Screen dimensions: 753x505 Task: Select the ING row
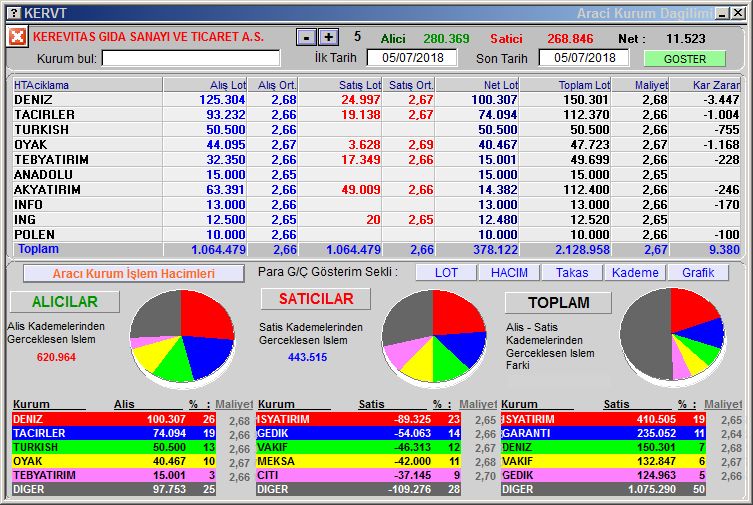376,219
